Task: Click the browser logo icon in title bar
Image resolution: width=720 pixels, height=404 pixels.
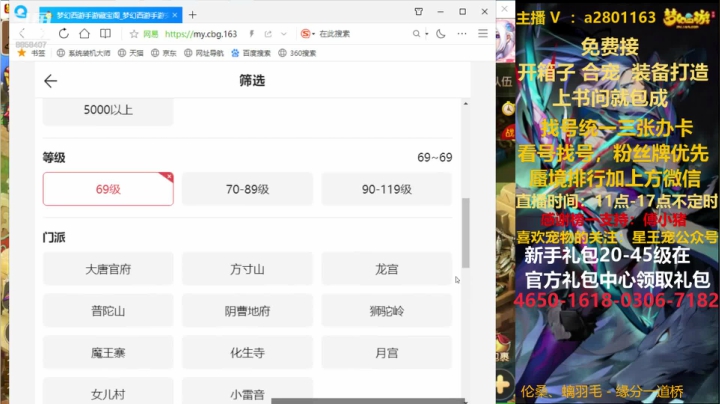Action: [x=21, y=11]
